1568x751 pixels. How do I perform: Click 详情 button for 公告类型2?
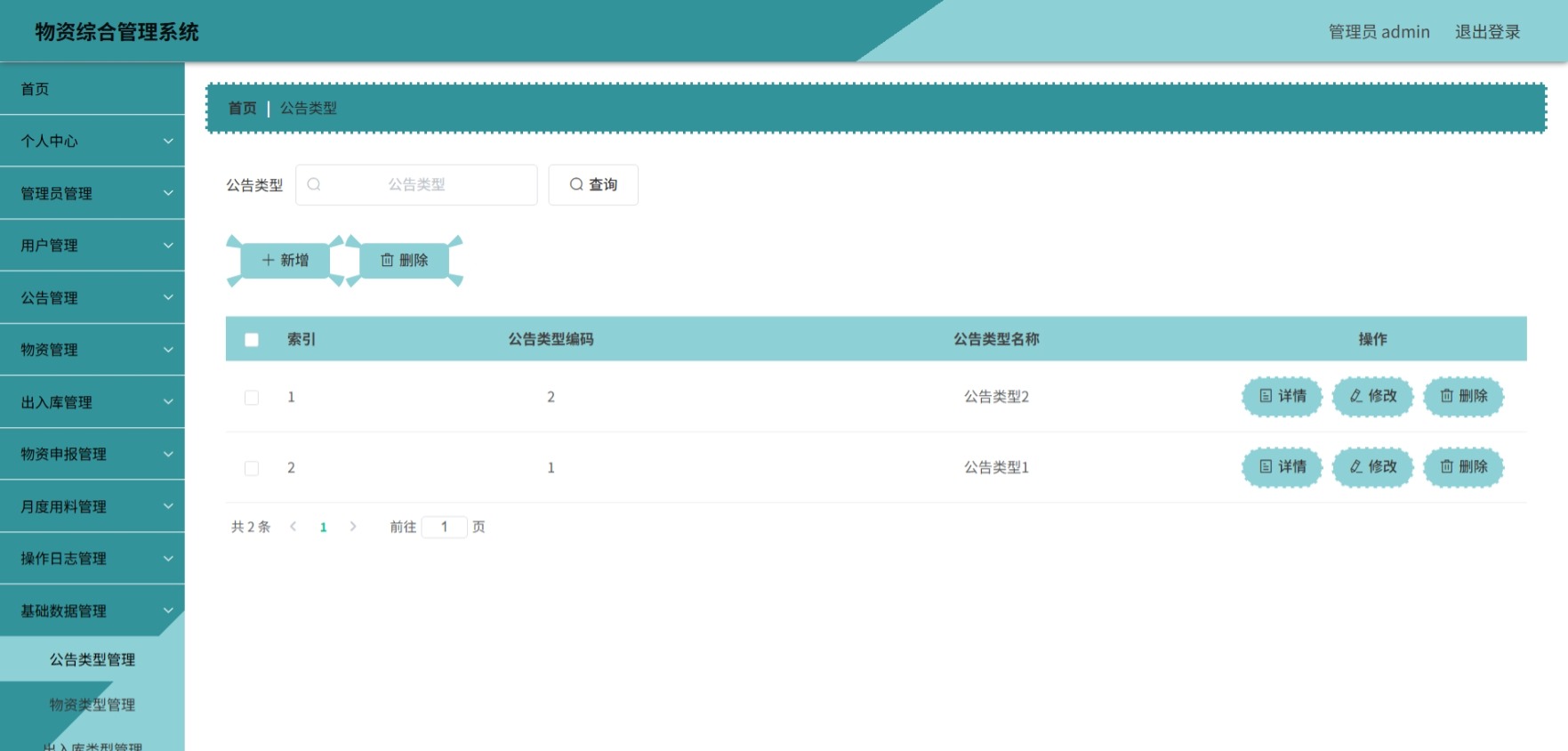tap(1282, 396)
